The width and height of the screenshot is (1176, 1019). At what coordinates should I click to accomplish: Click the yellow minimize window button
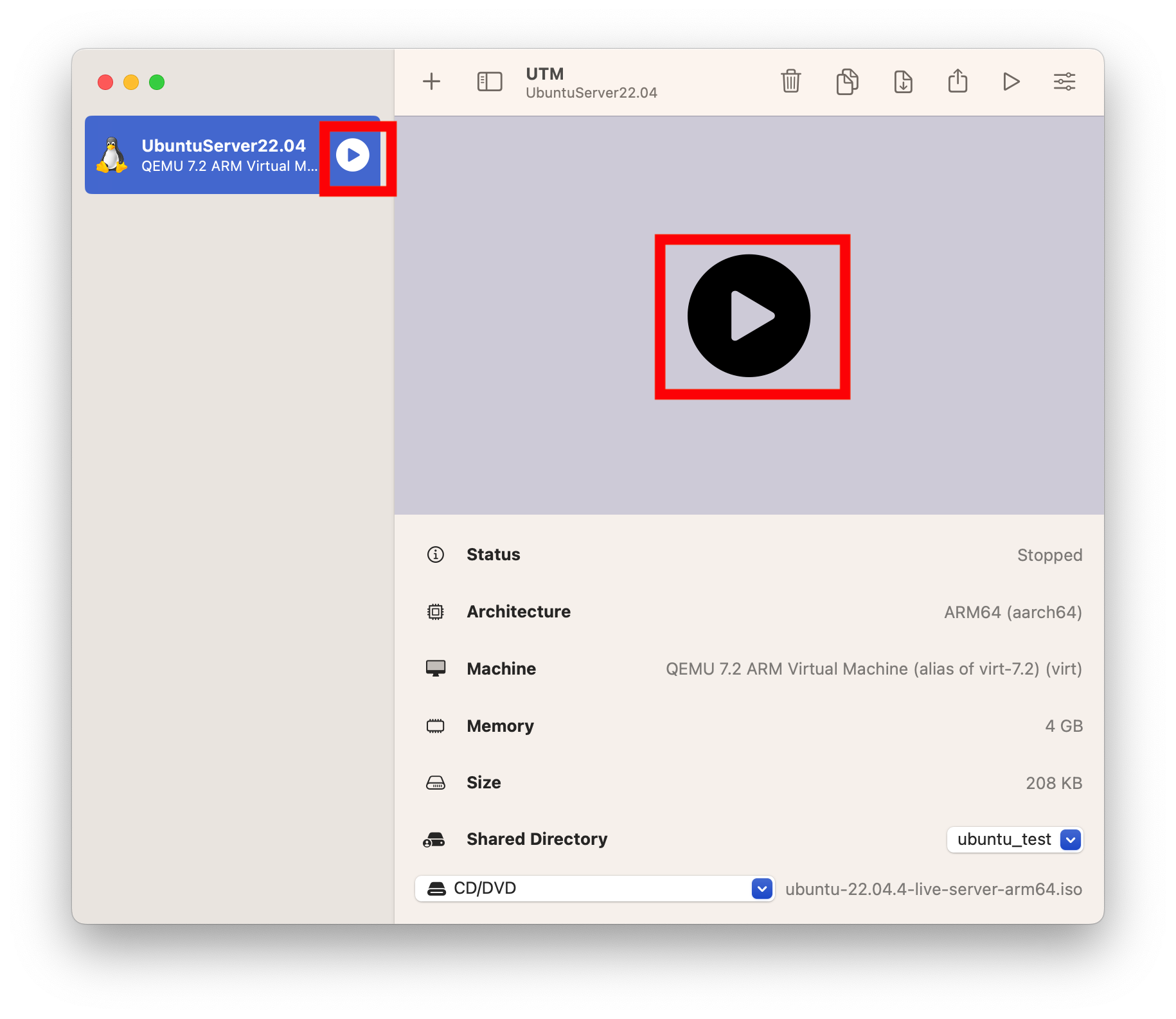tap(131, 82)
